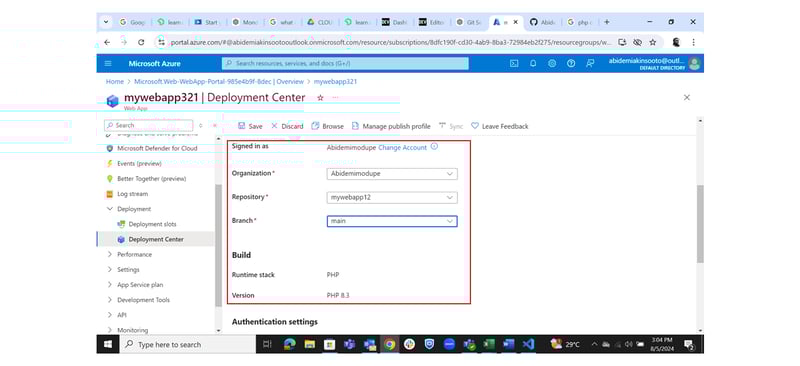Select Deployment Center in the sidebar
The width and height of the screenshot is (800, 366).
(156, 239)
